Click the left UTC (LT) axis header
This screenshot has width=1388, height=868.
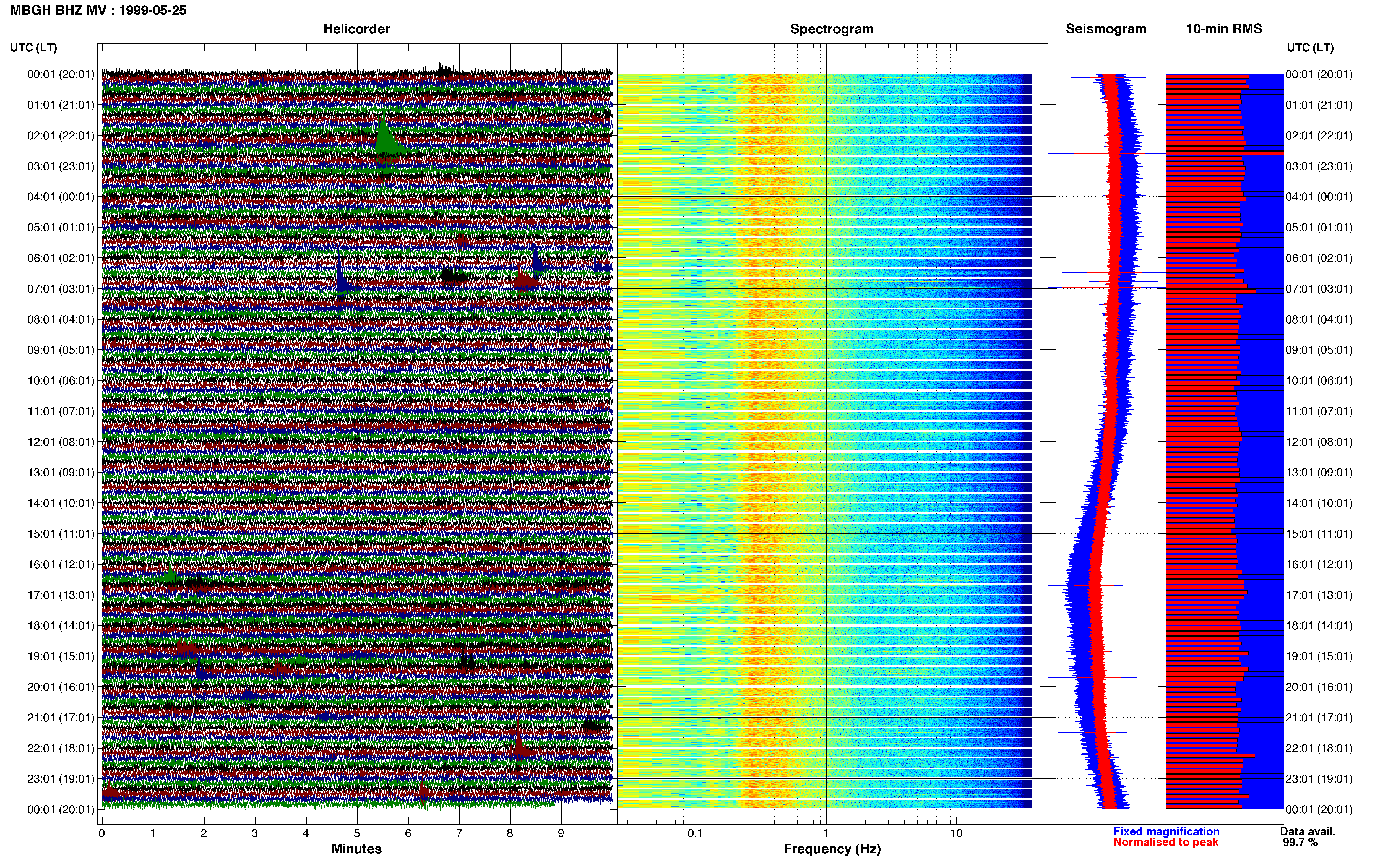pyautogui.click(x=34, y=48)
